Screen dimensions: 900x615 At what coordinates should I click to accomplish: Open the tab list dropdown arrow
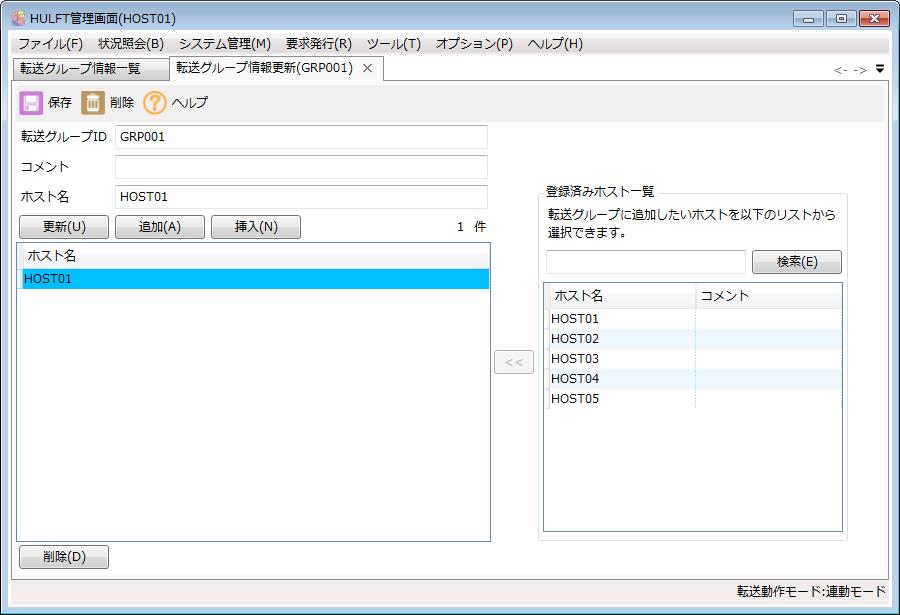coord(880,69)
